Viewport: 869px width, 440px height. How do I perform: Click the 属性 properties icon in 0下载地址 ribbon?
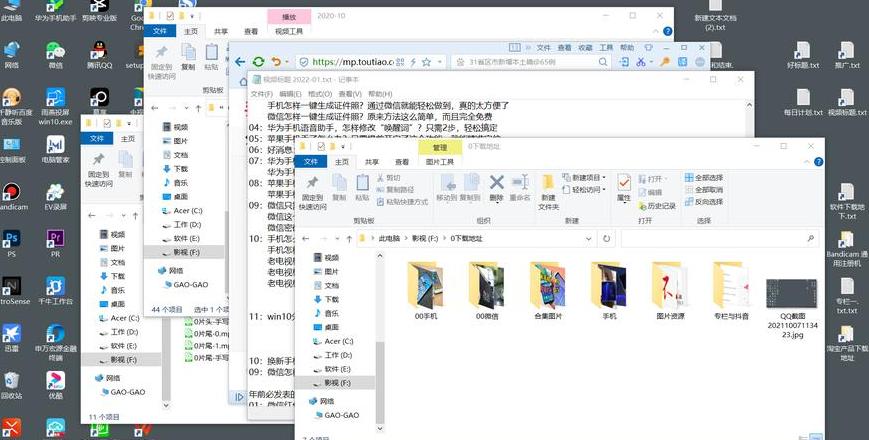(624, 182)
